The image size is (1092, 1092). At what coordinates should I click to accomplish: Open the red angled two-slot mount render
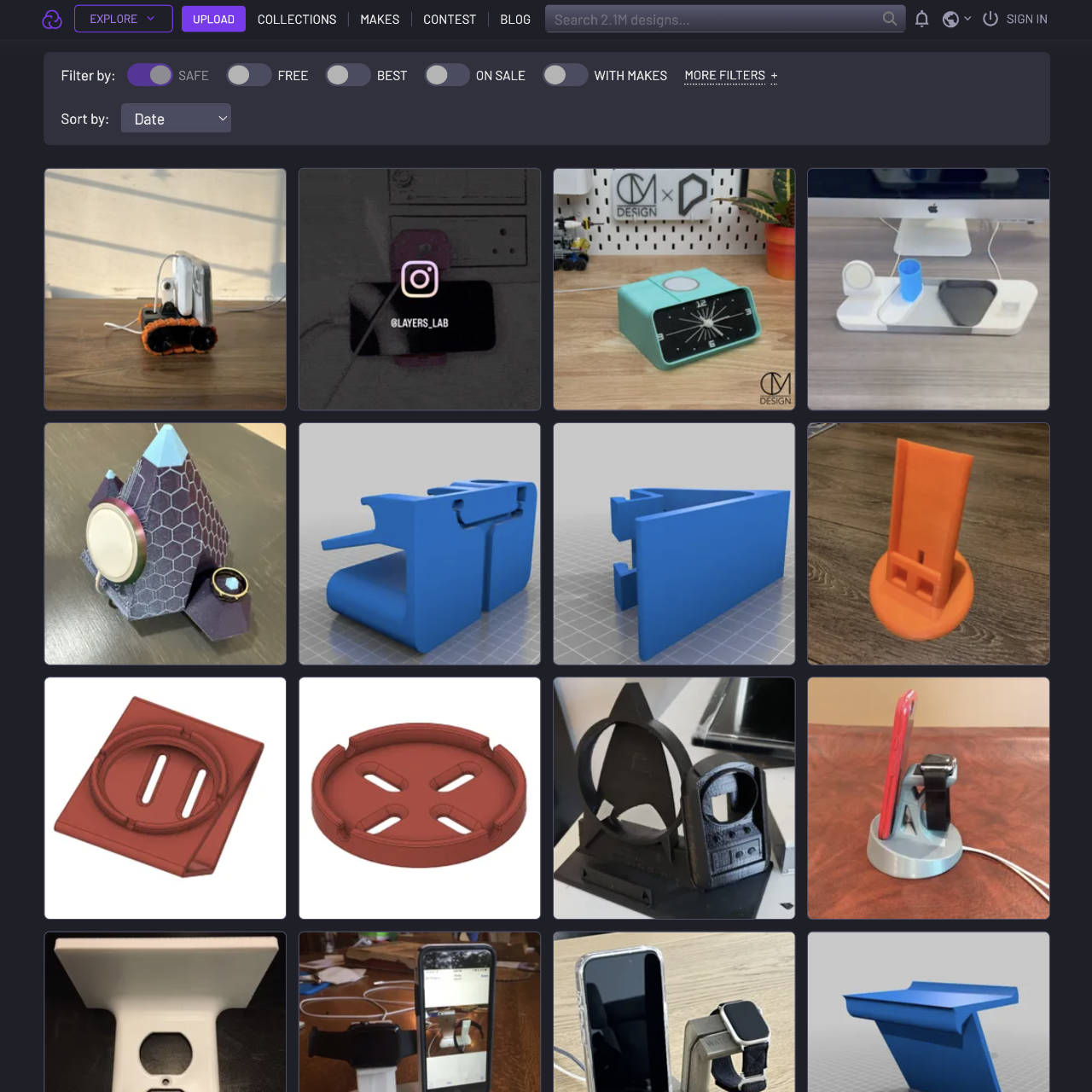(166, 798)
